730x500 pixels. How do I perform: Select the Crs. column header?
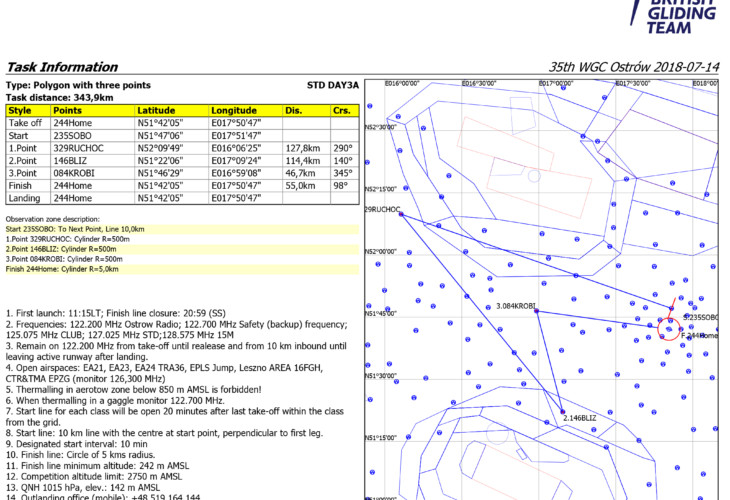click(344, 110)
